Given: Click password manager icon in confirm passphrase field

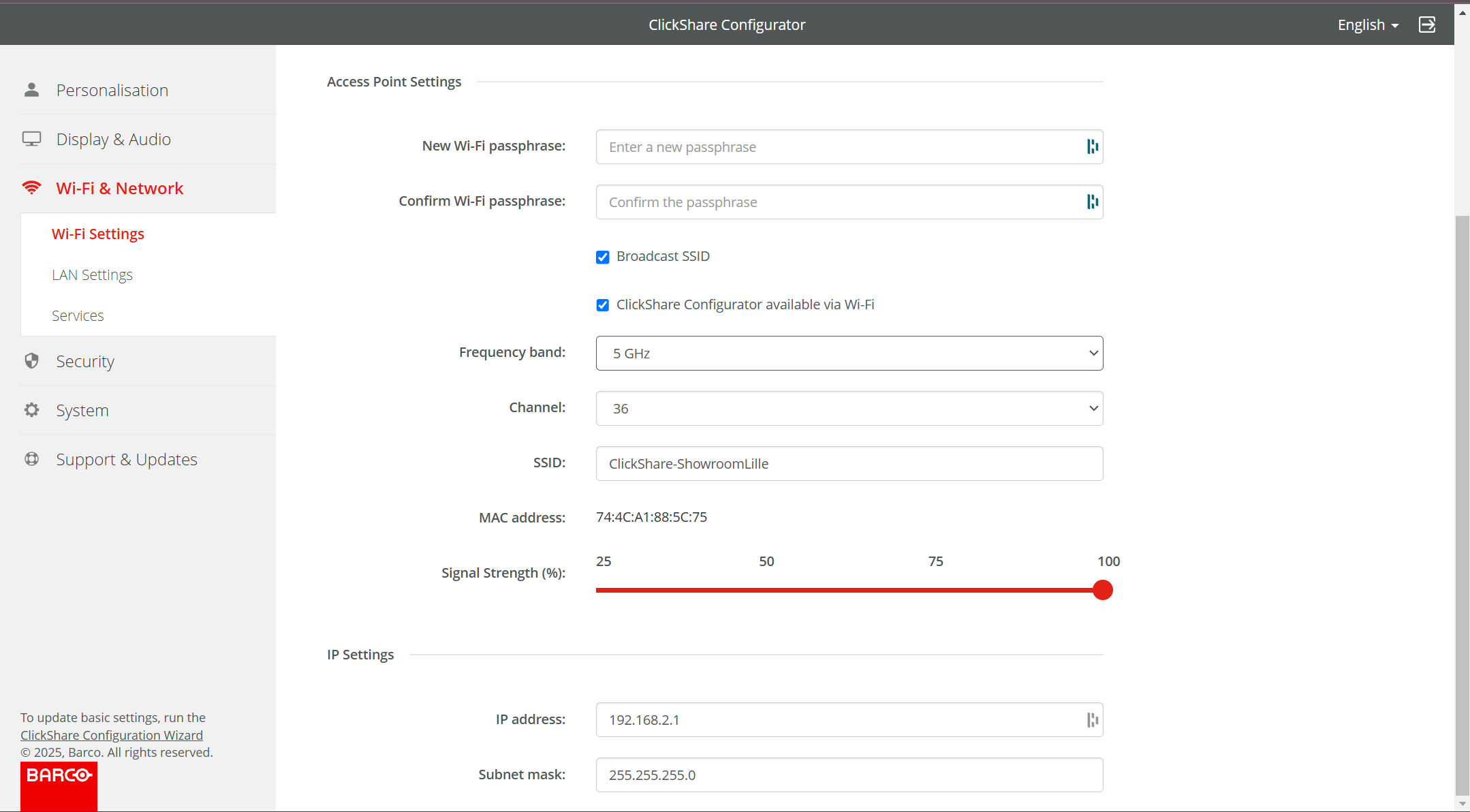Looking at the screenshot, I should [1092, 202].
